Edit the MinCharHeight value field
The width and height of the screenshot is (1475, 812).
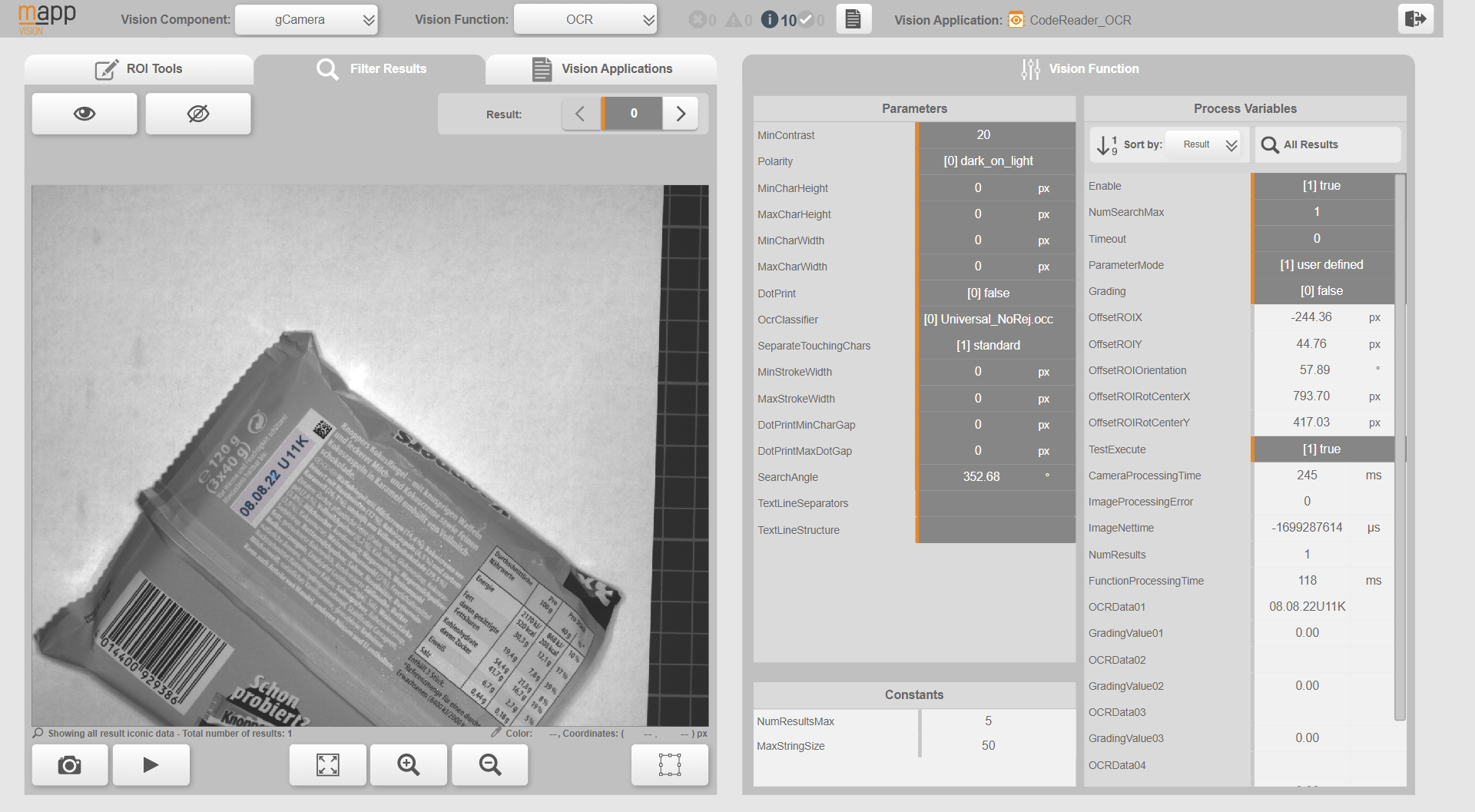[x=996, y=188]
